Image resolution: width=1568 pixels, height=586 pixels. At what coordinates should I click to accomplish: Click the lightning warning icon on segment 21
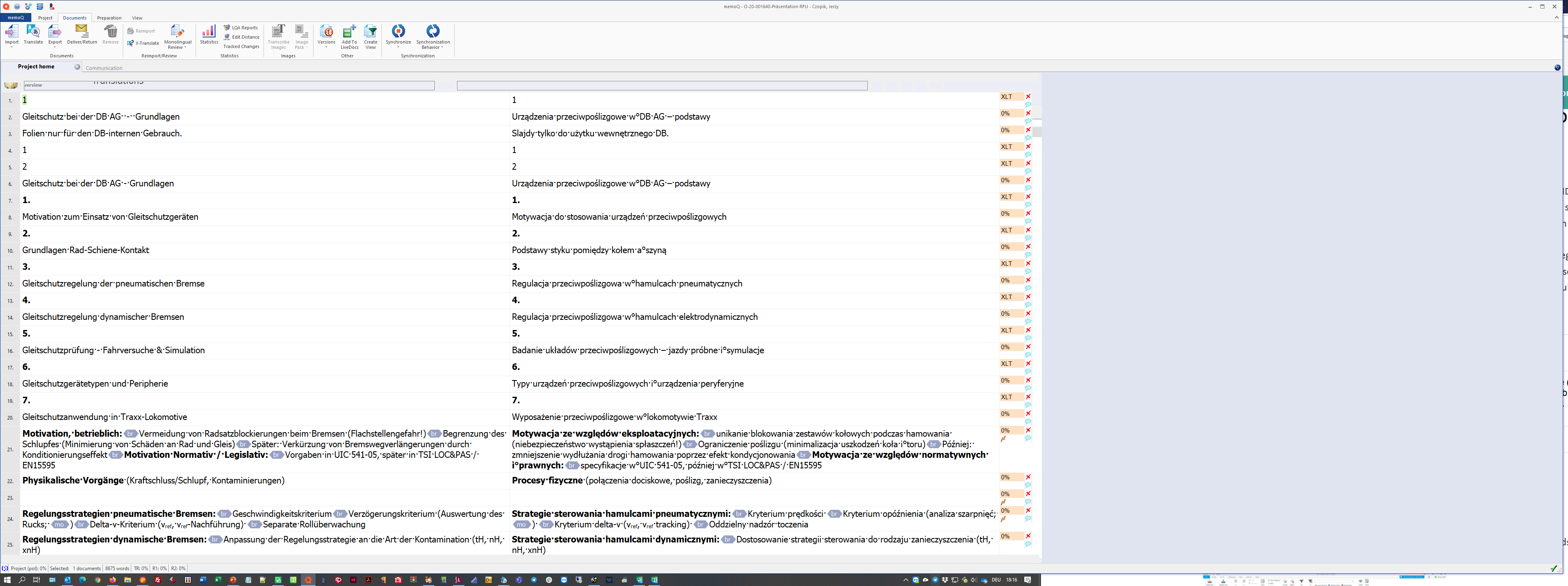click(1003, 439)
